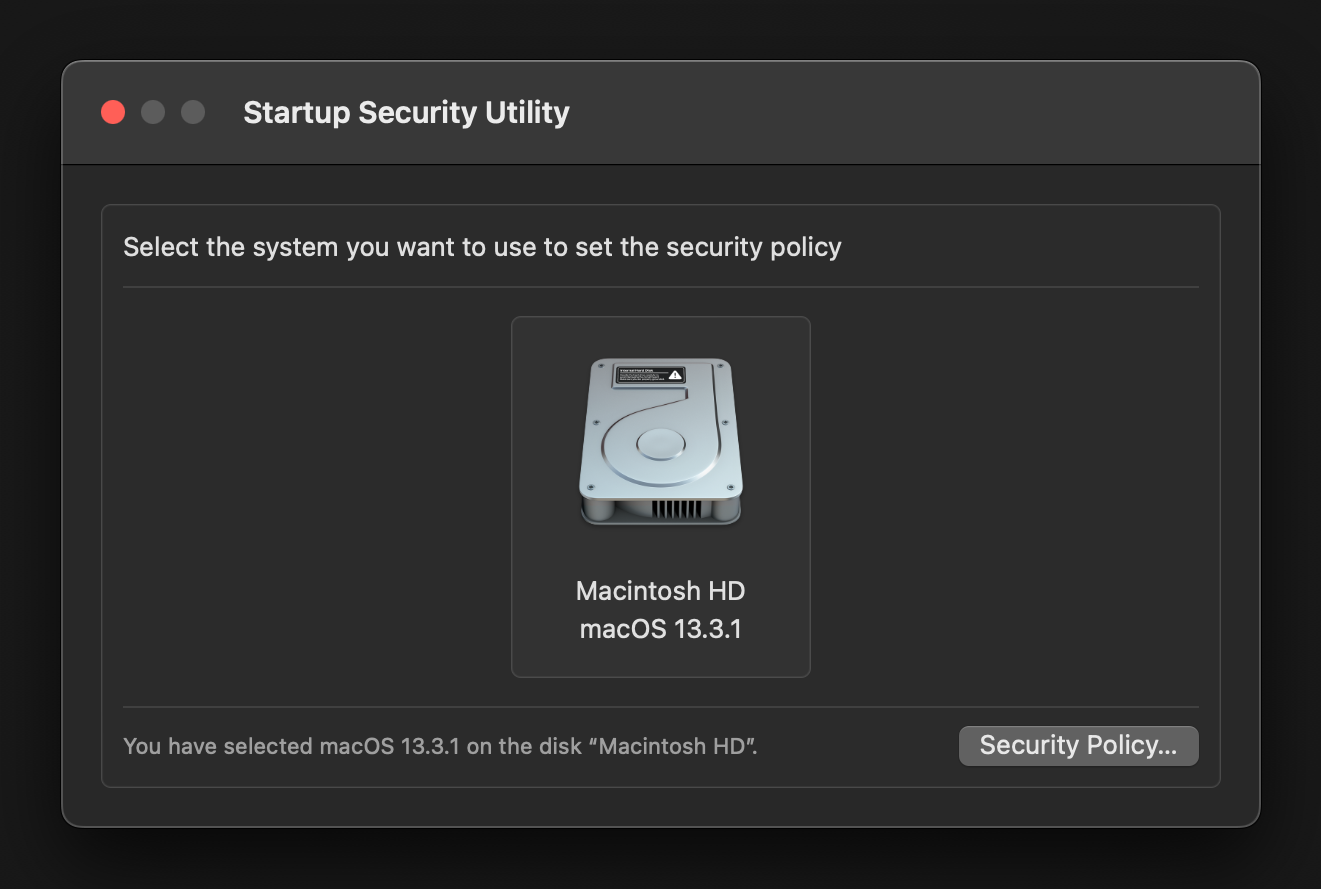Click the "macOS 13.3.1" version label under the disk

[661, 630]
